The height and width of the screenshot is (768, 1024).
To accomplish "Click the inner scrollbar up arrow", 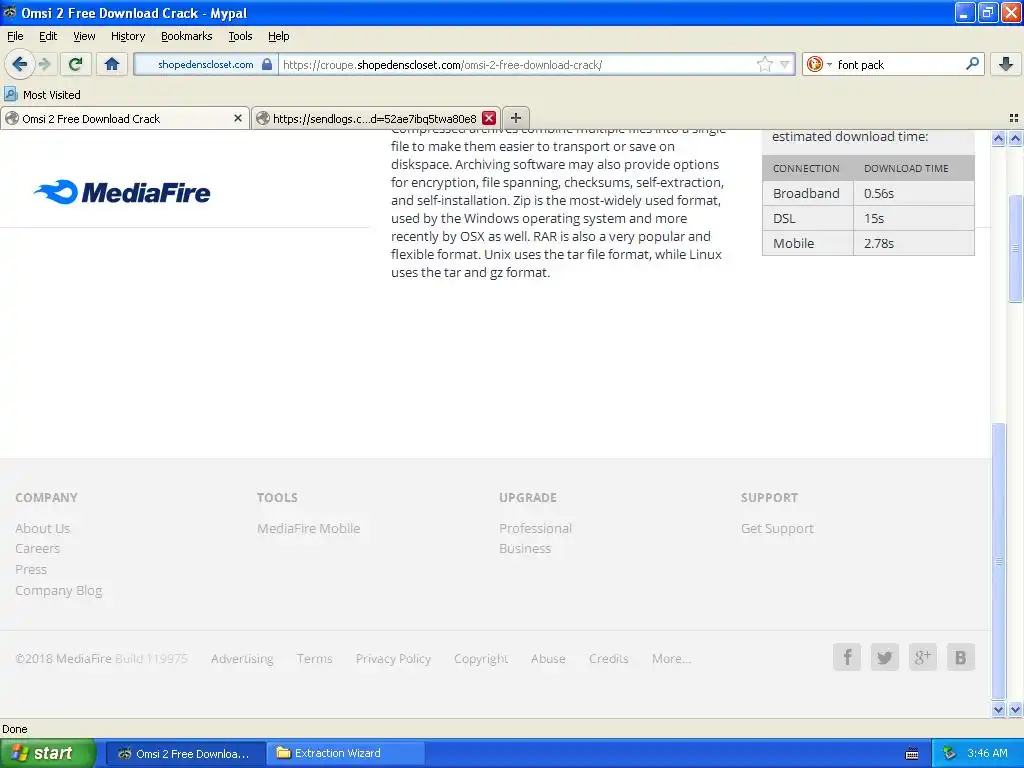I will 998,138.
